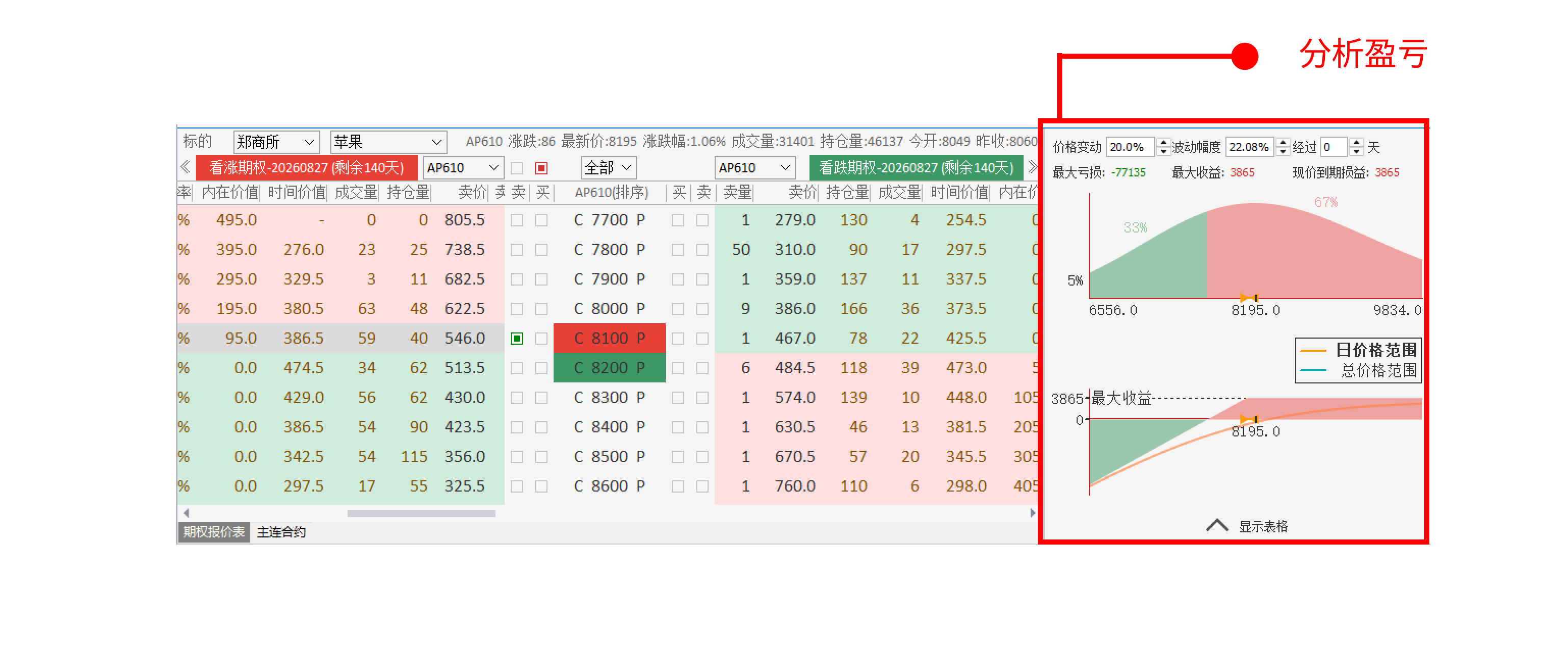Check the empty header checkbox next to the AP610 dropdown

coord(517,168)
